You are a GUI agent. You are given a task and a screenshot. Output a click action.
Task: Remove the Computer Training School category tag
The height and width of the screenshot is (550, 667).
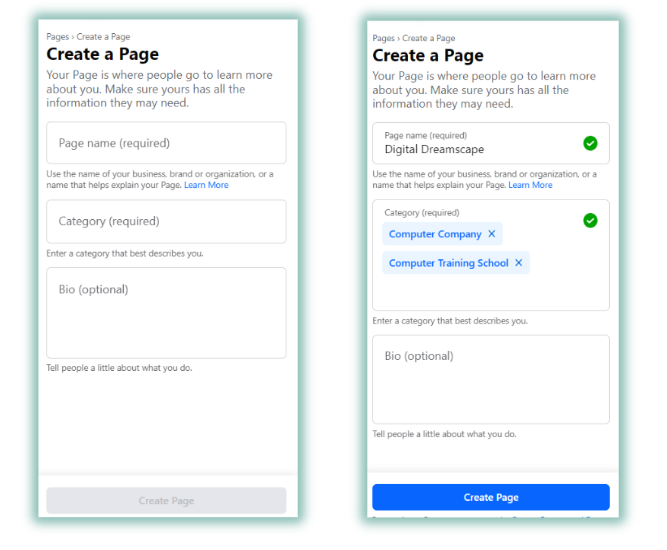pos(519,263)
